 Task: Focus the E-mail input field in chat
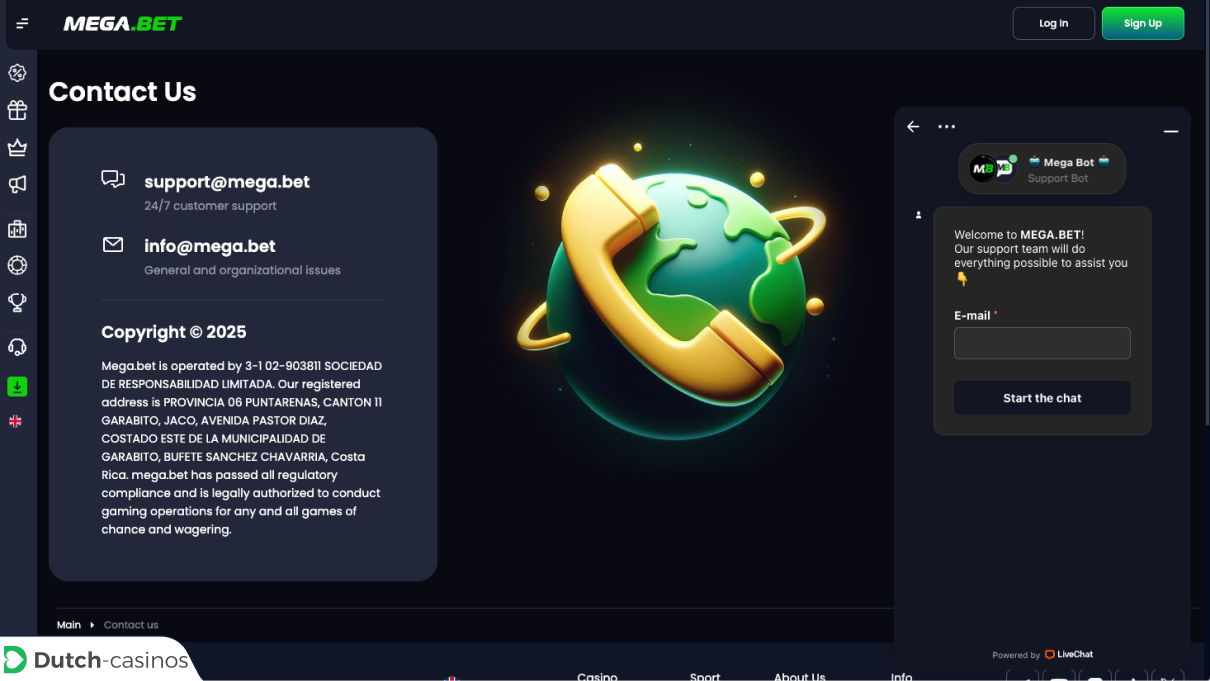1042,343
